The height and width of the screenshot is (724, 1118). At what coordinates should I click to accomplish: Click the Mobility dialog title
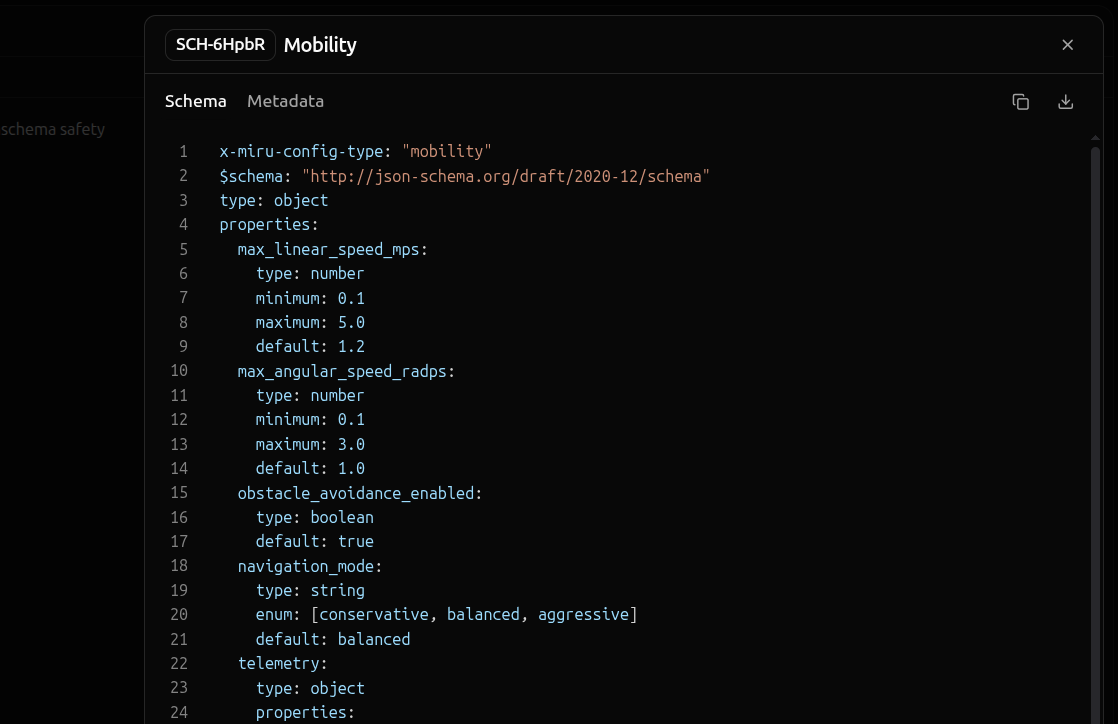320,45
